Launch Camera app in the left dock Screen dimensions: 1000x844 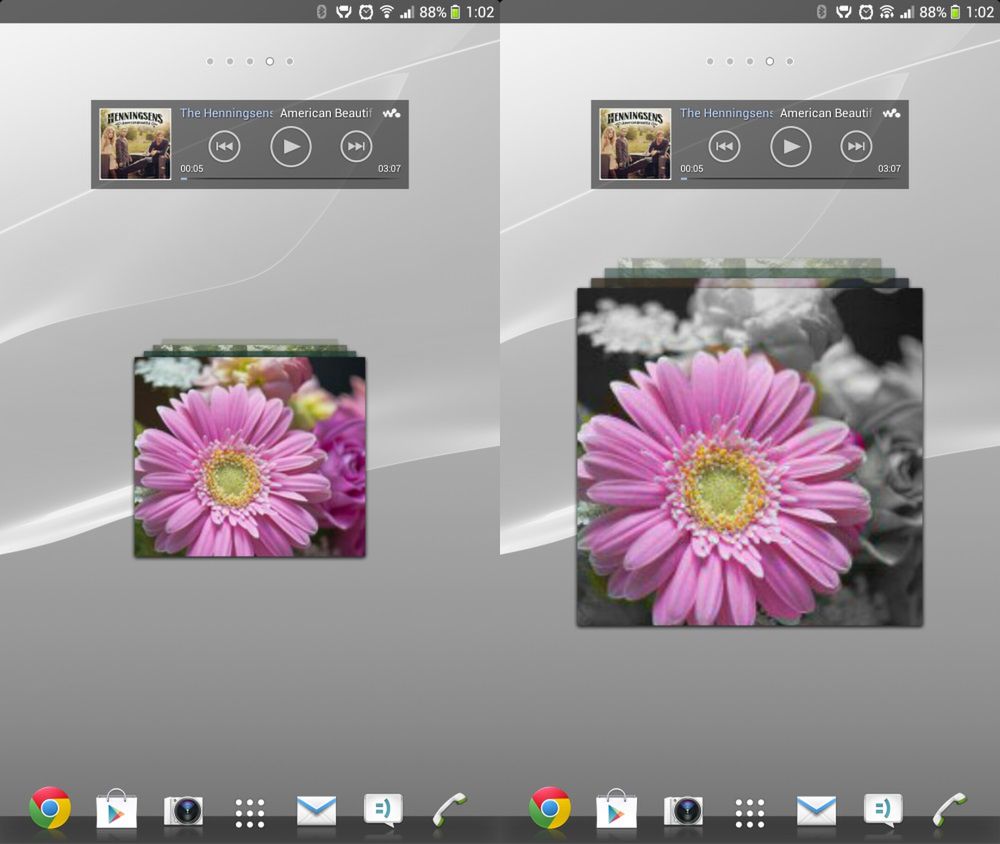tap(183, 811)
